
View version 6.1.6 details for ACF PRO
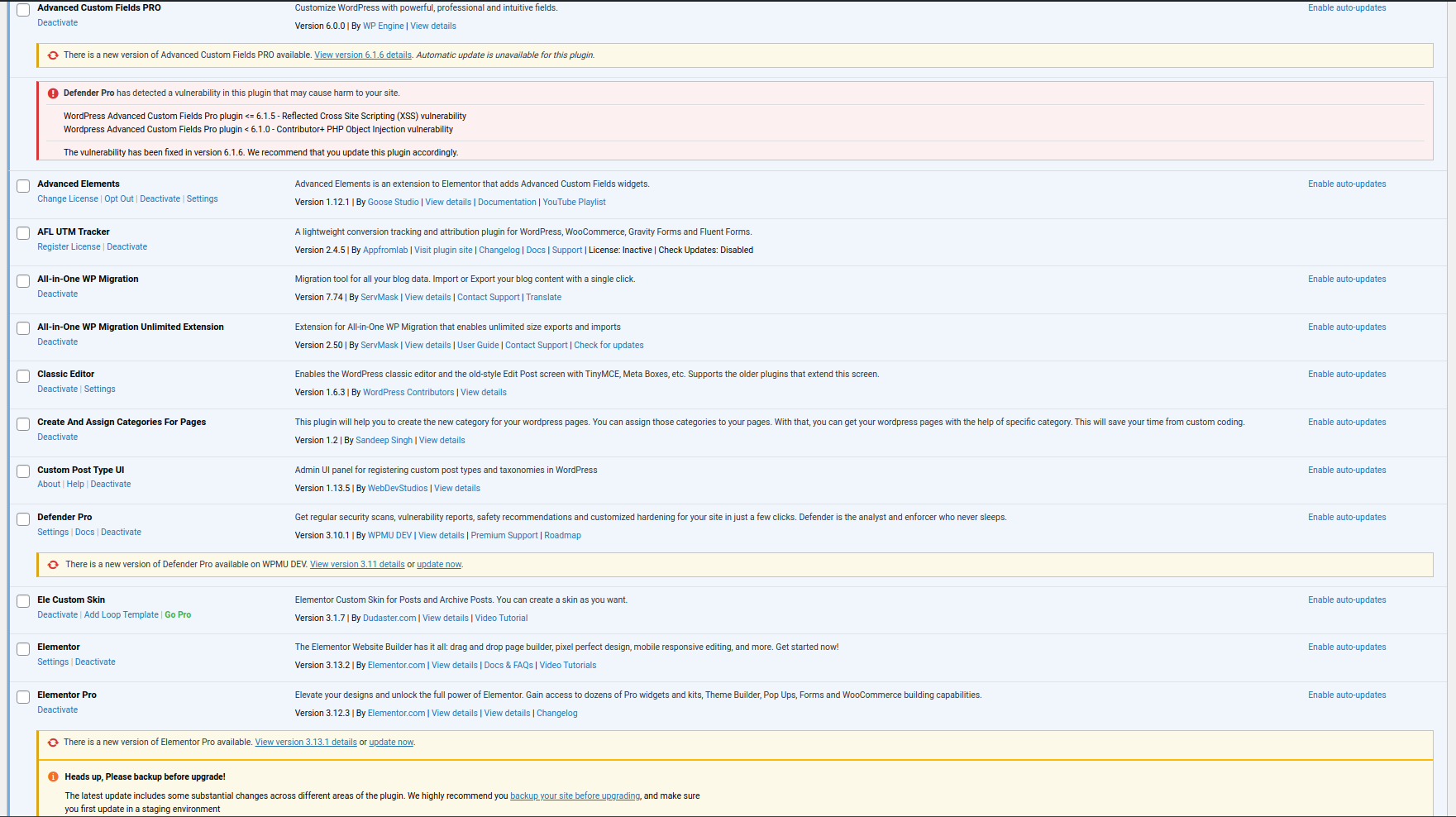[x=362, y=55]
